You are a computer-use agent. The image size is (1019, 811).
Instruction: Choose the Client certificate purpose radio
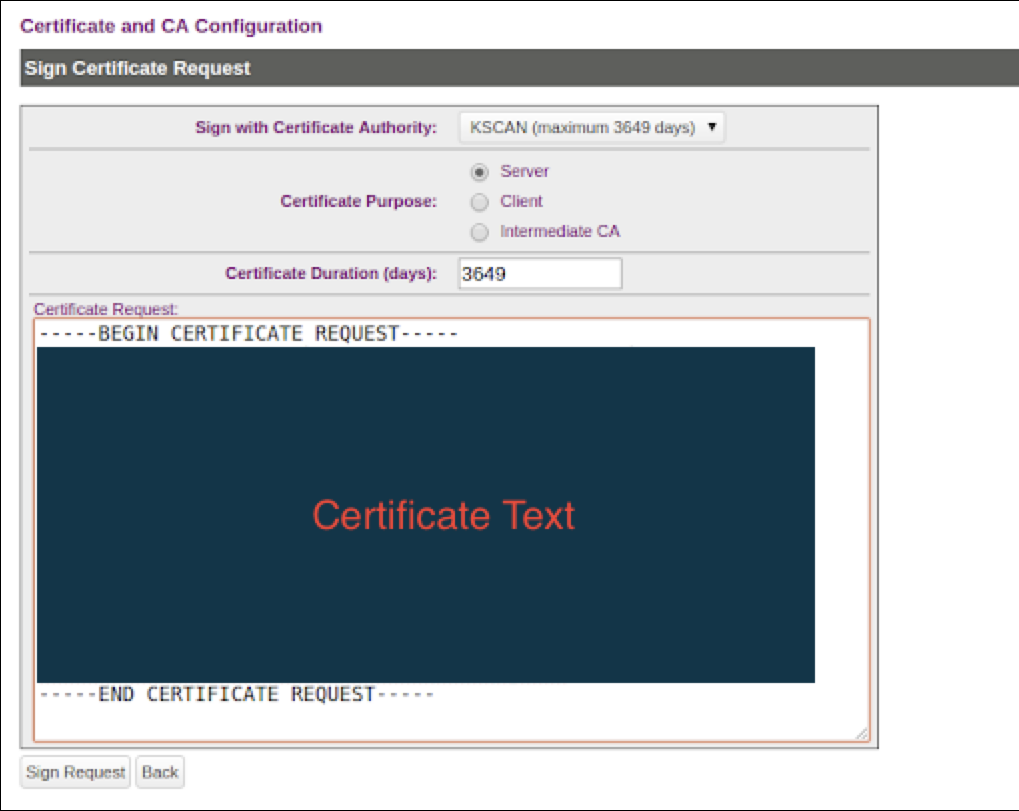click(x=480, y=202)
